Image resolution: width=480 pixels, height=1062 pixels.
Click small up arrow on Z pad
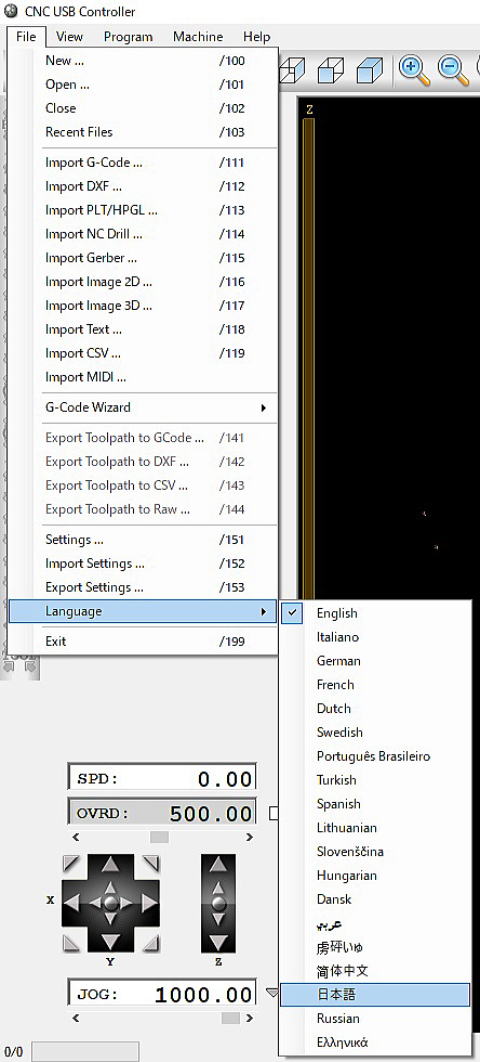click(218, 887)
